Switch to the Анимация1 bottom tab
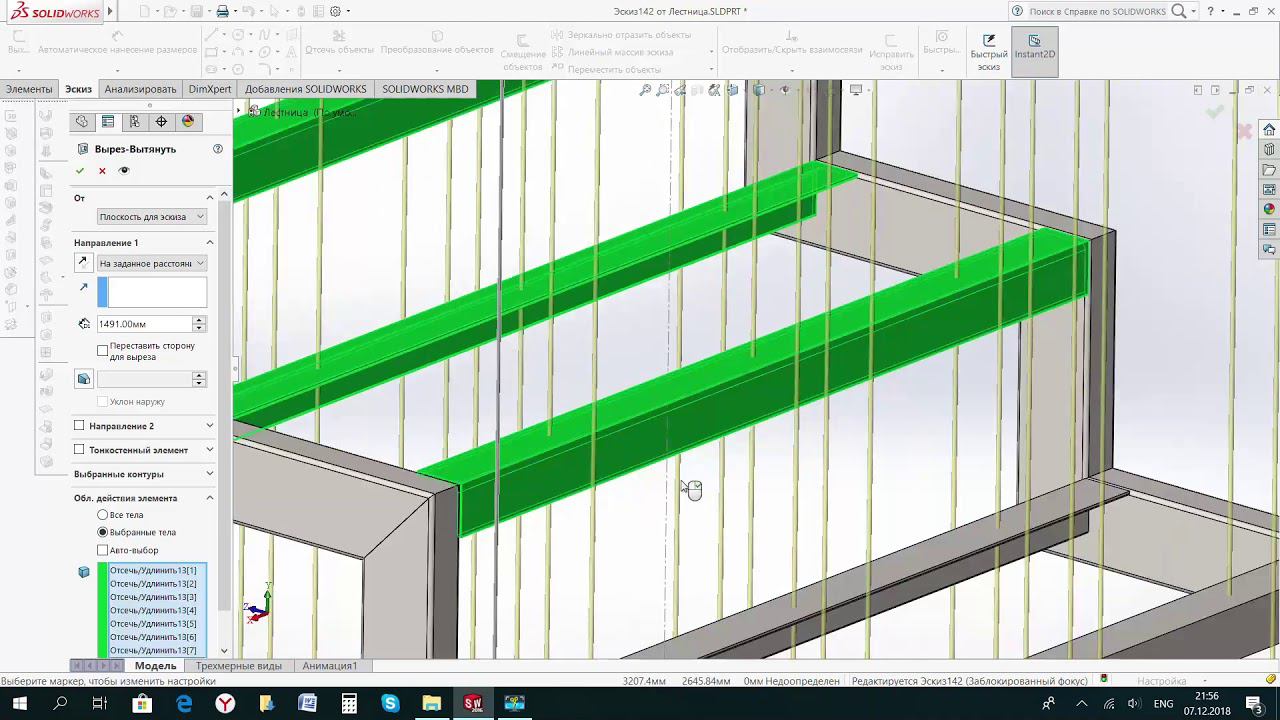 pyautogui.click(x=330, y=666)
